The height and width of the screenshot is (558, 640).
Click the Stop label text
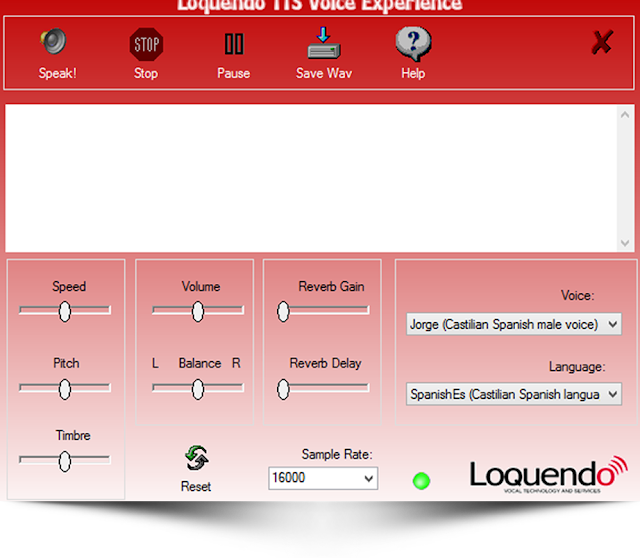146,73
